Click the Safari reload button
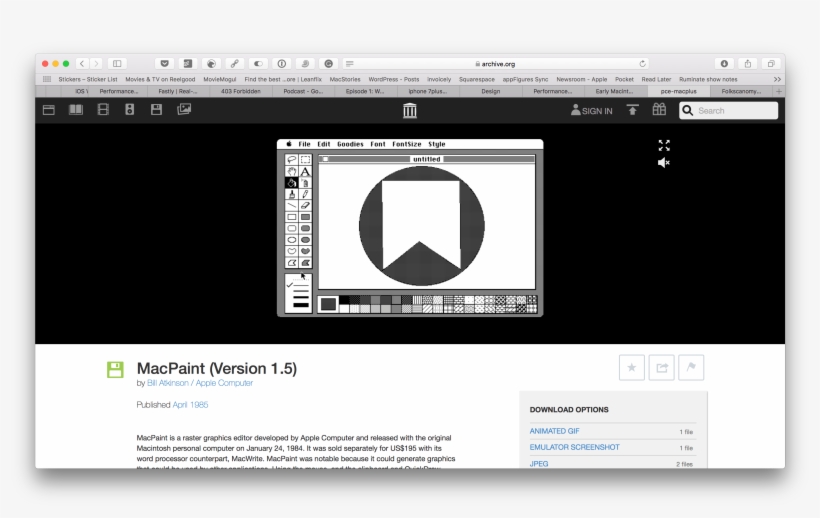The width and height of the screenshot is (820, 518). pos(643,64)
